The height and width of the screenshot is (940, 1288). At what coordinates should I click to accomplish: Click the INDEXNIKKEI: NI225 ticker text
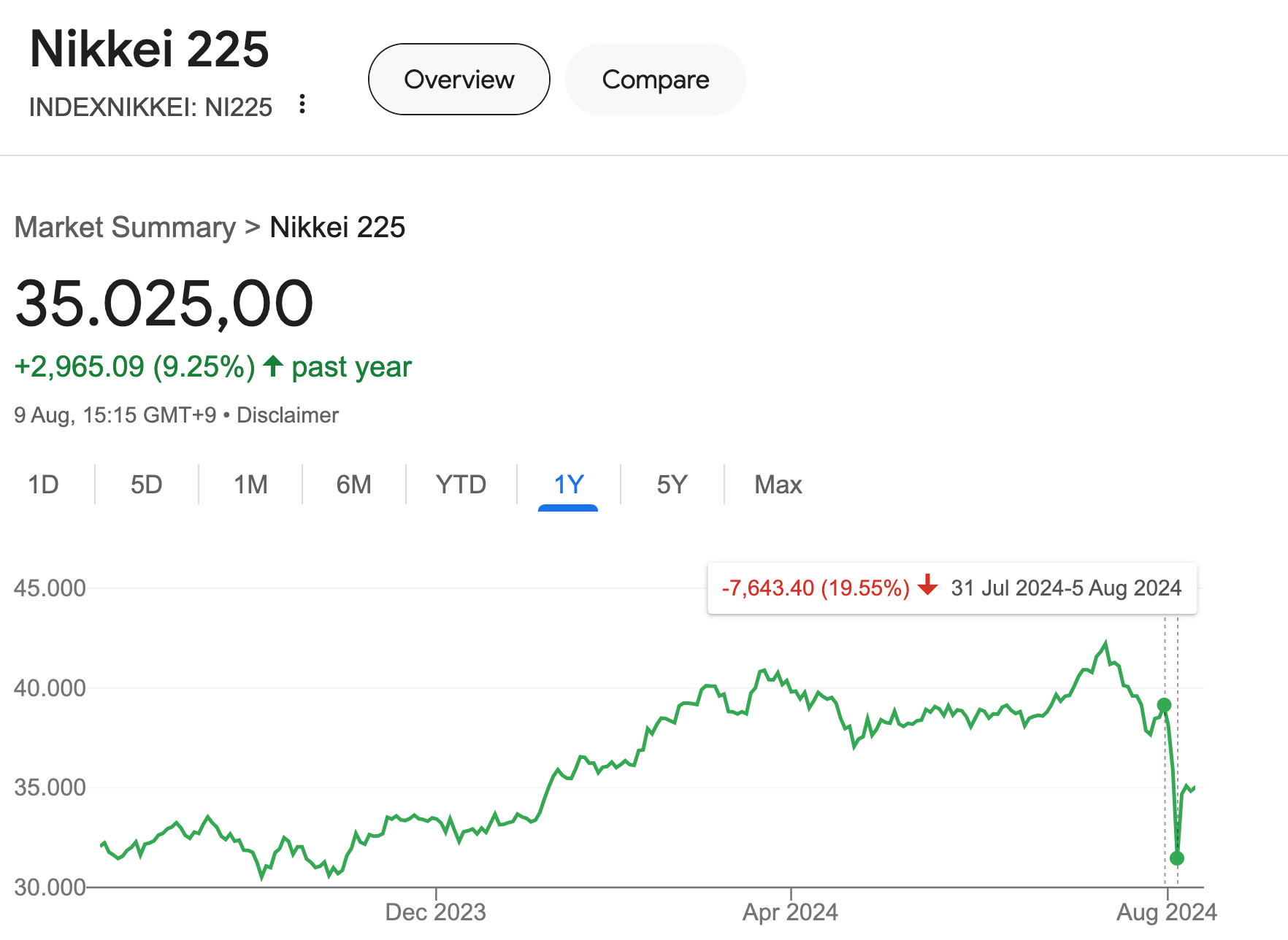pos(150,107)
